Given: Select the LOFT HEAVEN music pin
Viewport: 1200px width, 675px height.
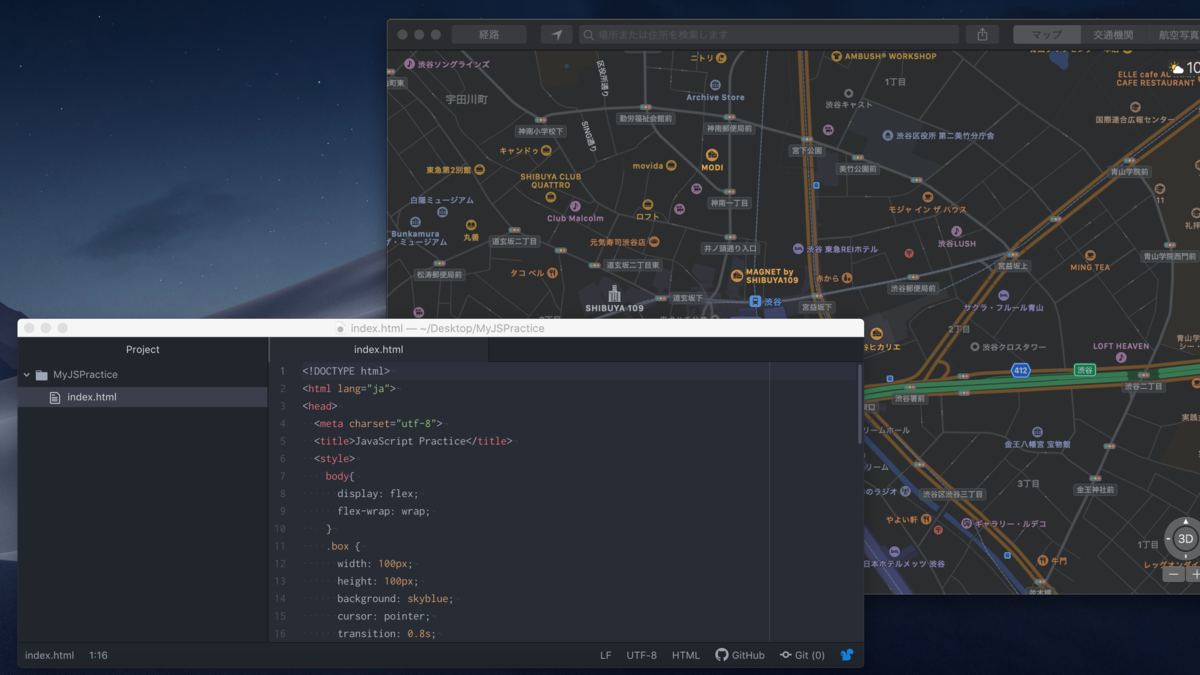Looking at the screenshot, I should coord(1121,357).
